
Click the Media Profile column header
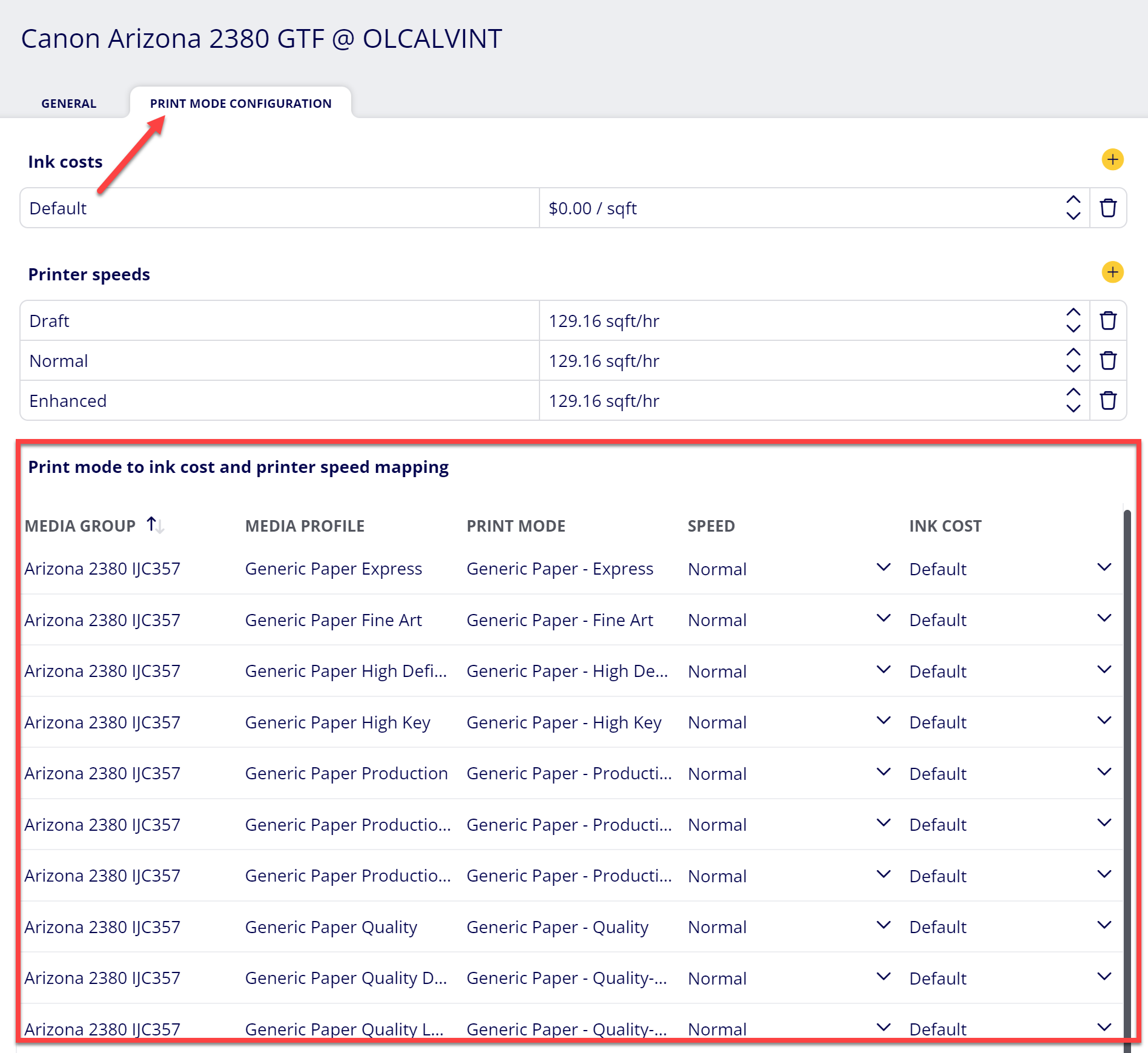[305, 526]
